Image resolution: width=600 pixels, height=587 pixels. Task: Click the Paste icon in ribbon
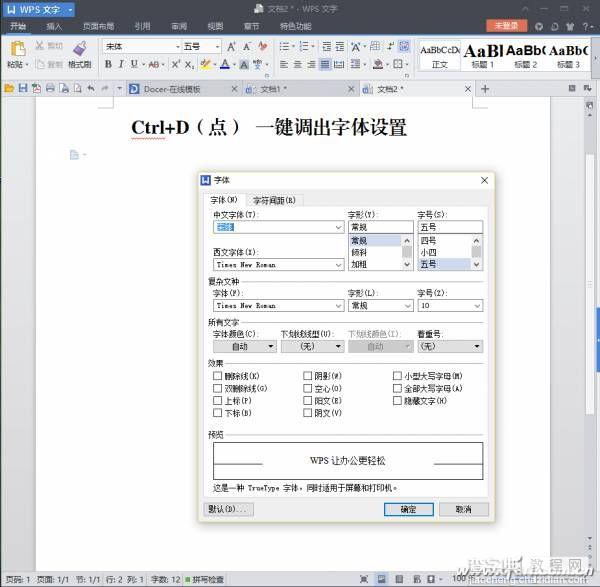pyautogui.click(x=18, y=49)
